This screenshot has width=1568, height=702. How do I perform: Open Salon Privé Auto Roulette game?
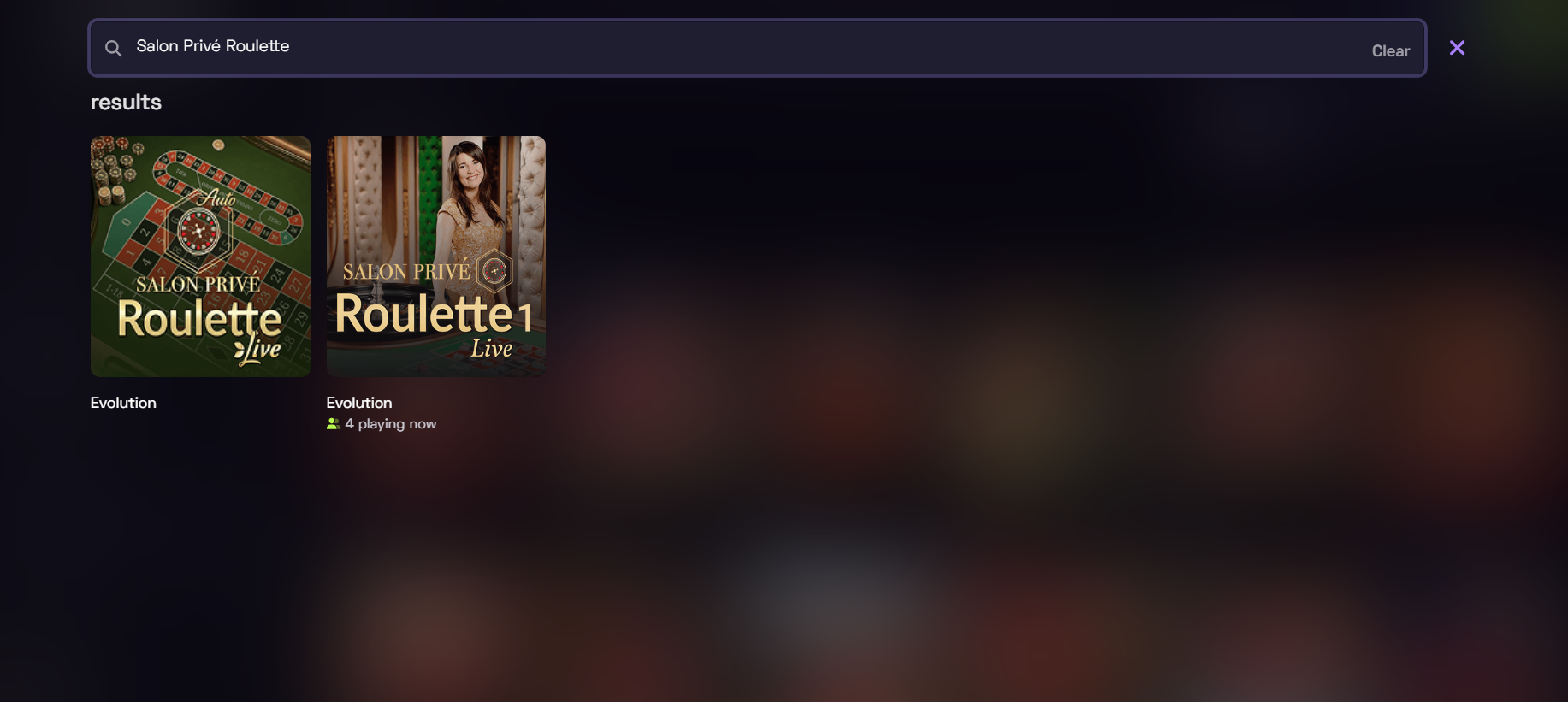tap(200, 257)
